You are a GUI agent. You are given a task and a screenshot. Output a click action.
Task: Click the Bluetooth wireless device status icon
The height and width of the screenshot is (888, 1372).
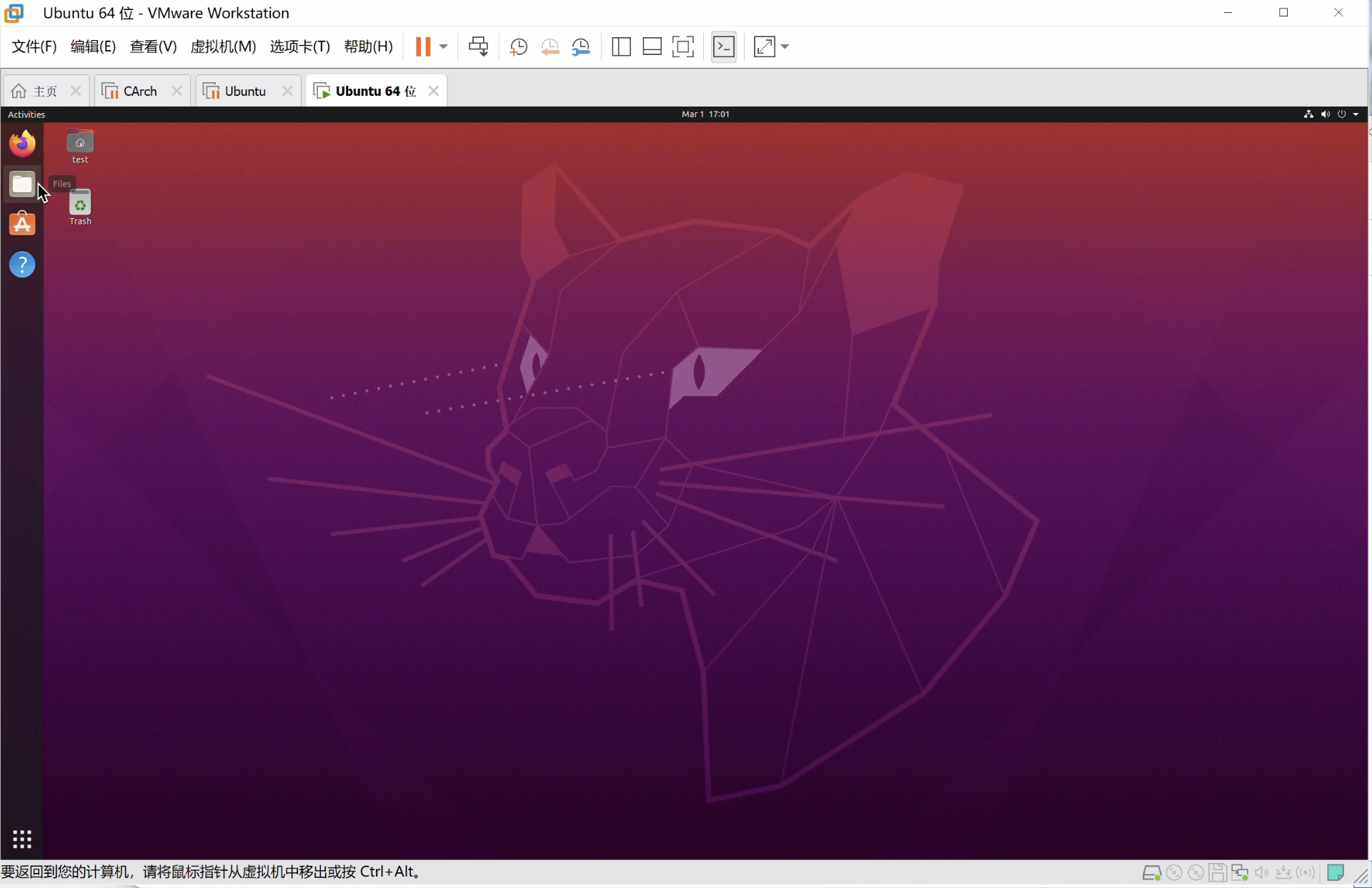(1306, 873)
